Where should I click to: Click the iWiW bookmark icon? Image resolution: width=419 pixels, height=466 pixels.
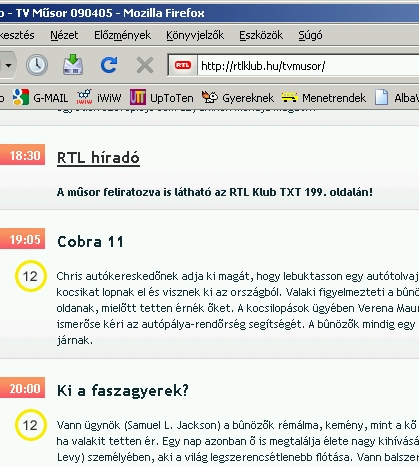(x=84, y=97)
